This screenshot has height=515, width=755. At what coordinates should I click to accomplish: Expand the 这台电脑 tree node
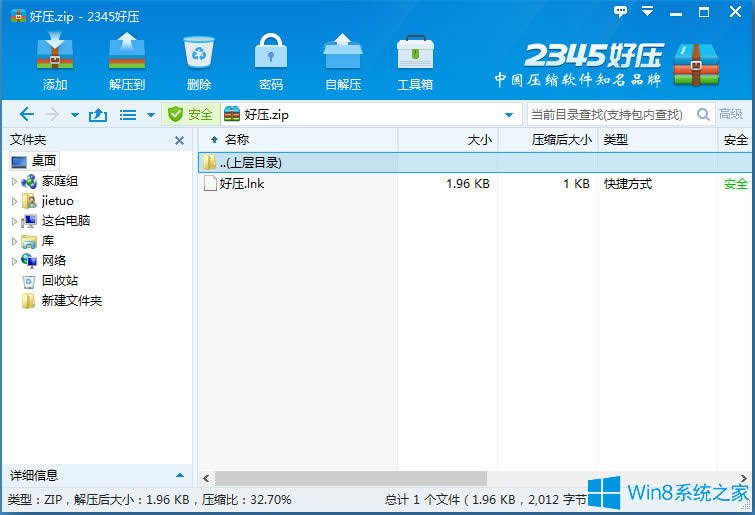coord(14,221)
